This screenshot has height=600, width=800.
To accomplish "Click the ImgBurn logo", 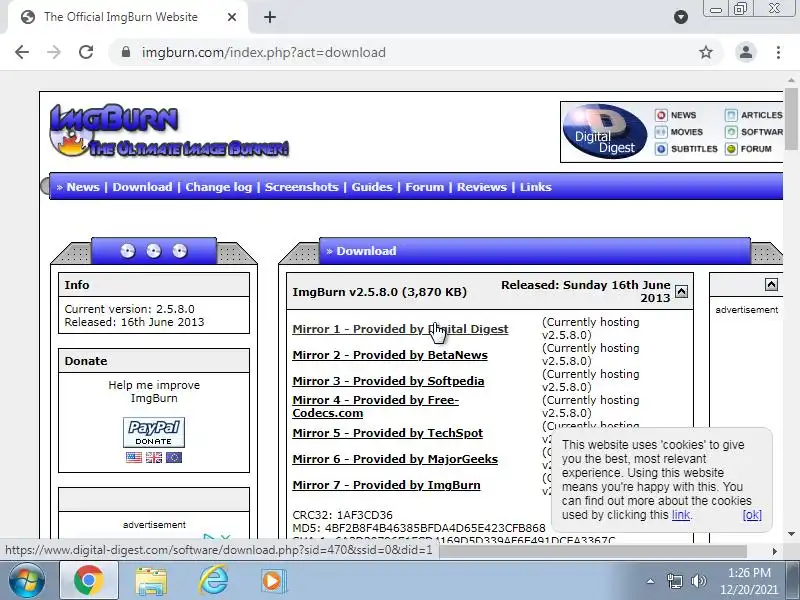I will click(x=169, y=130).
